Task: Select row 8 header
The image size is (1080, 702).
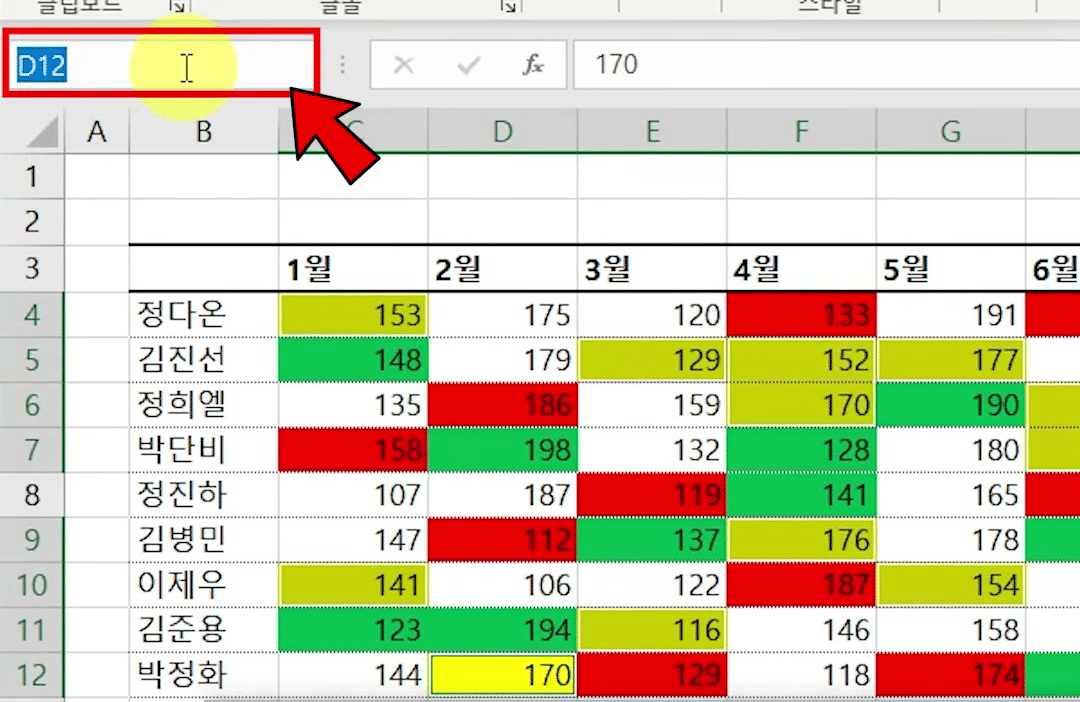Action: pos(32,495)
